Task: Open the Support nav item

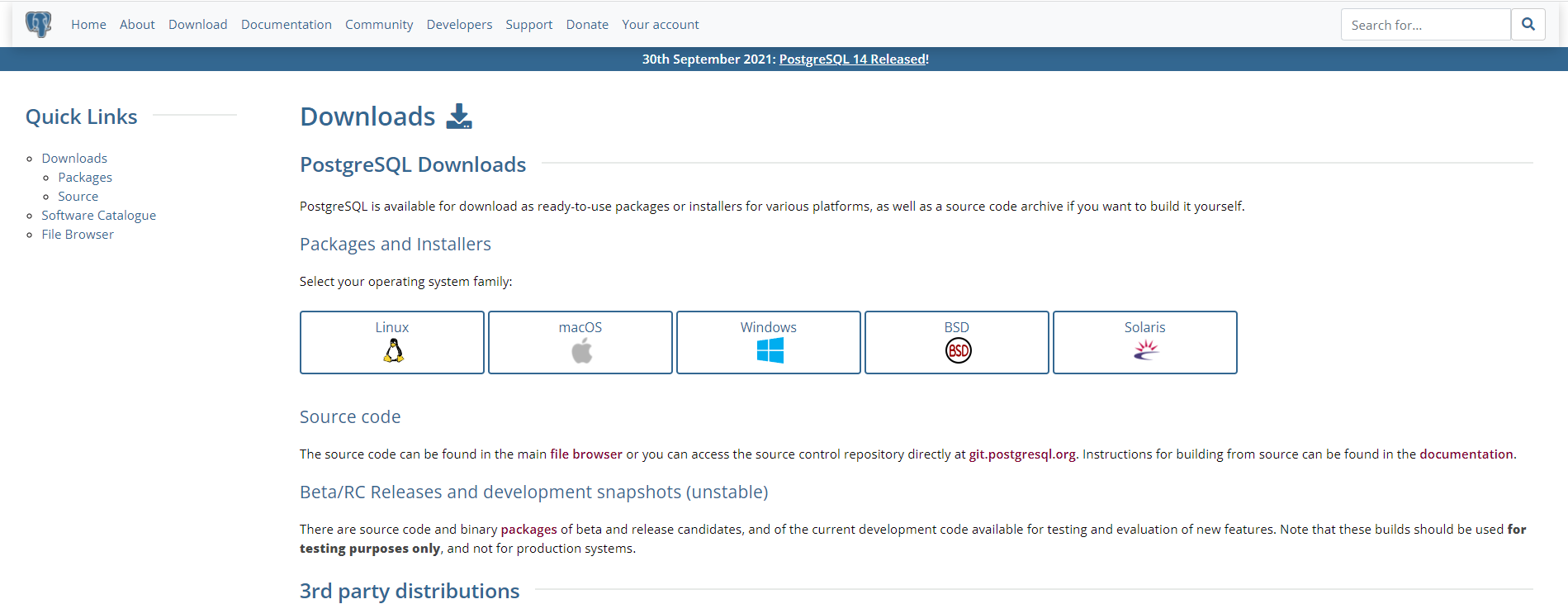Action: click(x=529, y=25)
